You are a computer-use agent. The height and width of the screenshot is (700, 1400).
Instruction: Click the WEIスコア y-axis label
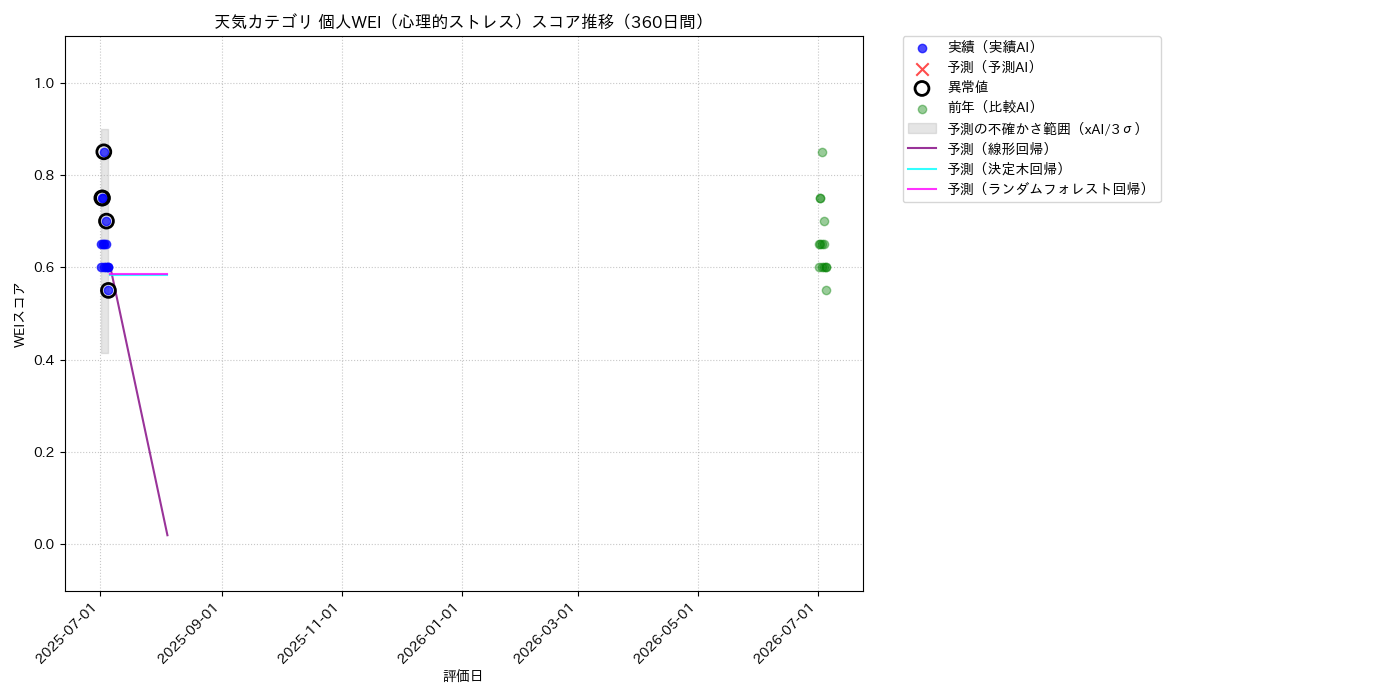click(20, 314)
